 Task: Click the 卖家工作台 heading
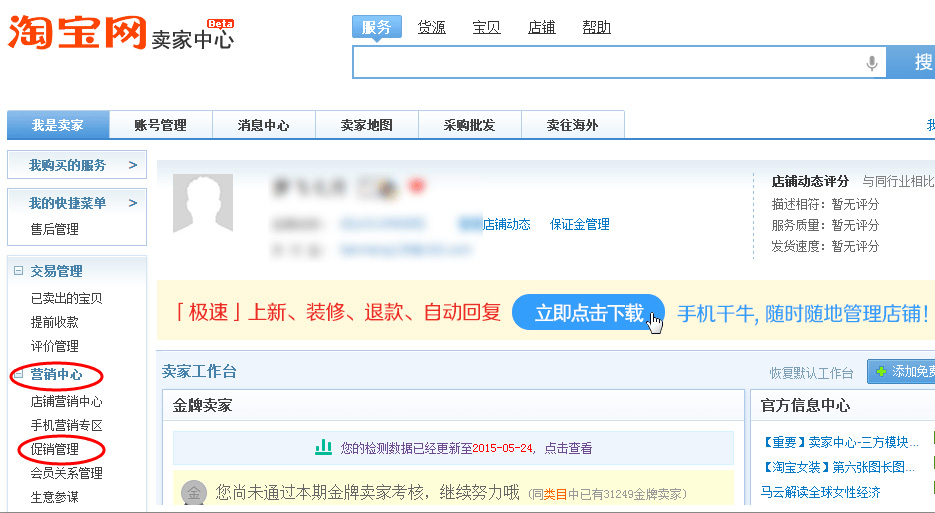199,371
